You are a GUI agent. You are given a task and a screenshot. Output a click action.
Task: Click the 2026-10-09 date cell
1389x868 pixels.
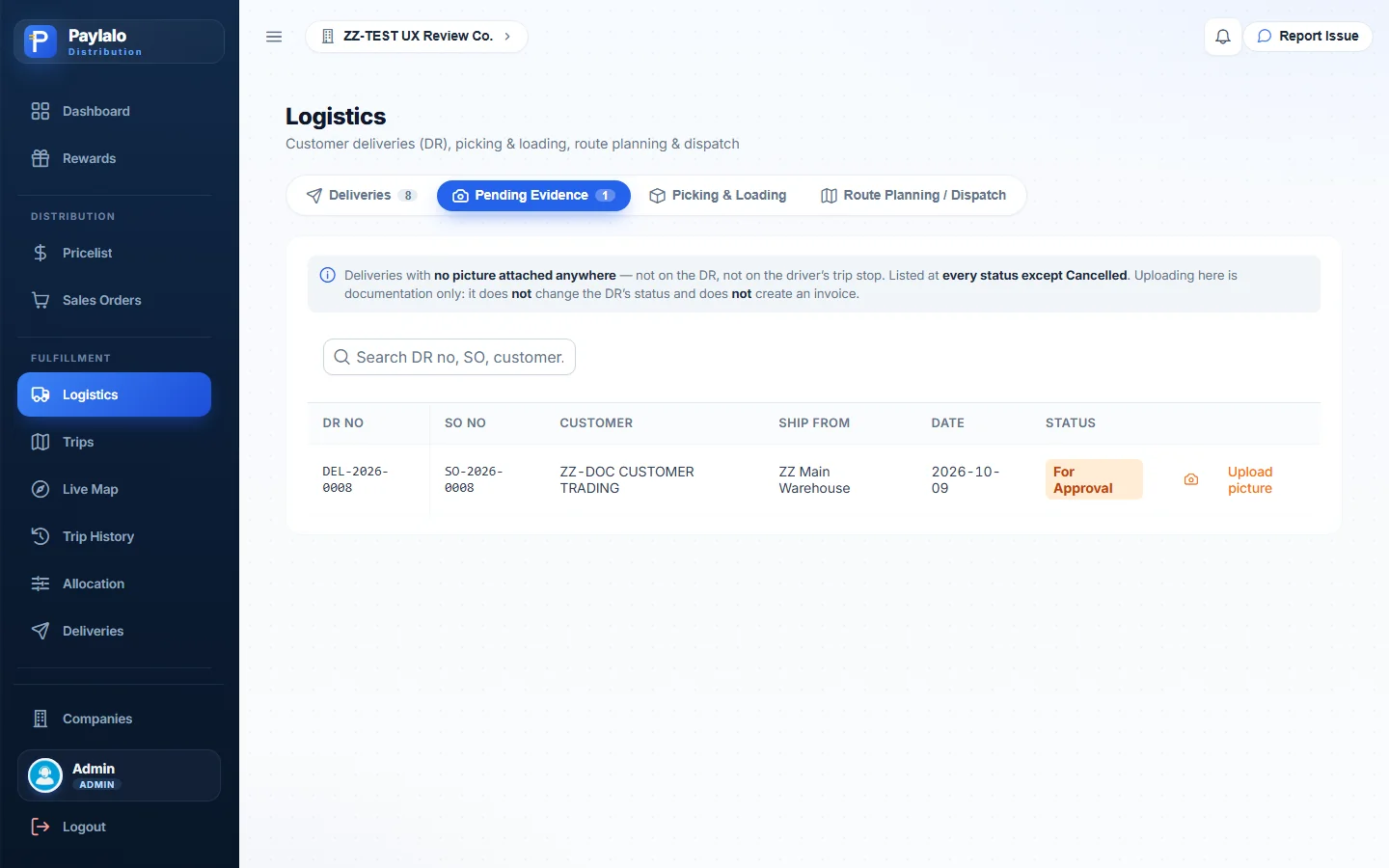[966, 479]
